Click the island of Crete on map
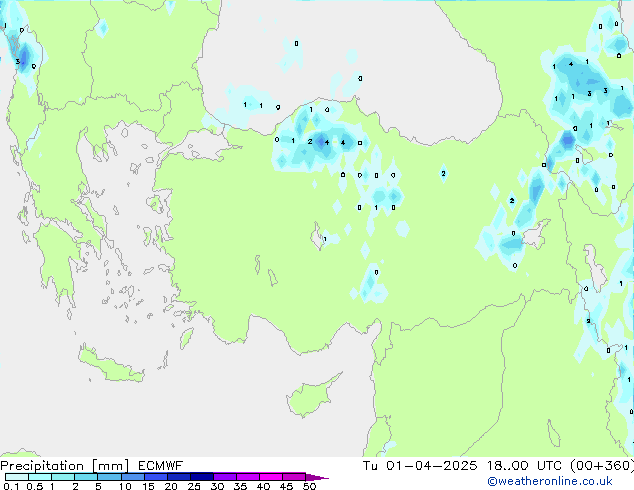 (x=111, y=365)
